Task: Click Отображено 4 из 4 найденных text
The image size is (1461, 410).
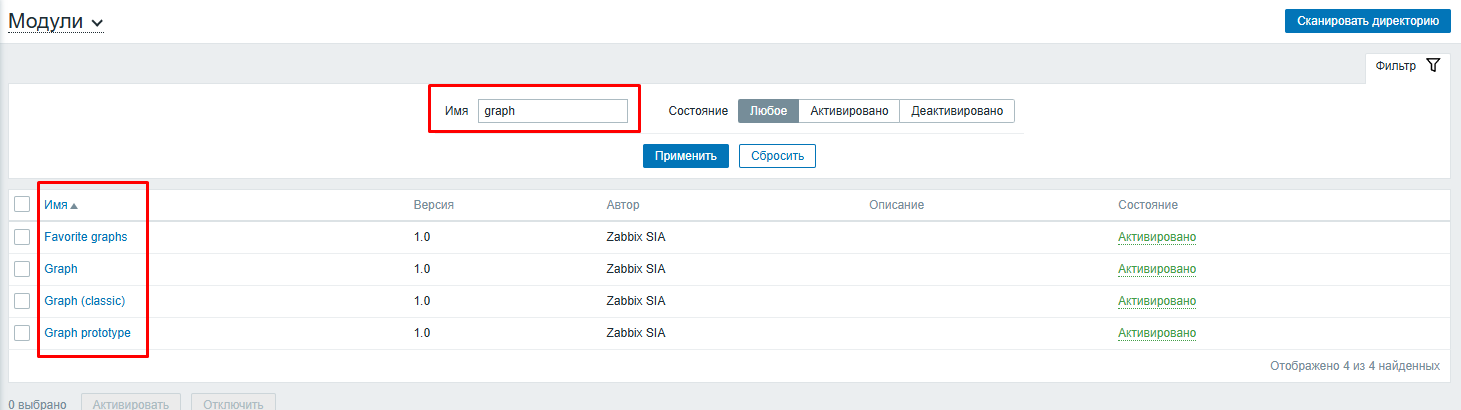Action: point(1355,366)
